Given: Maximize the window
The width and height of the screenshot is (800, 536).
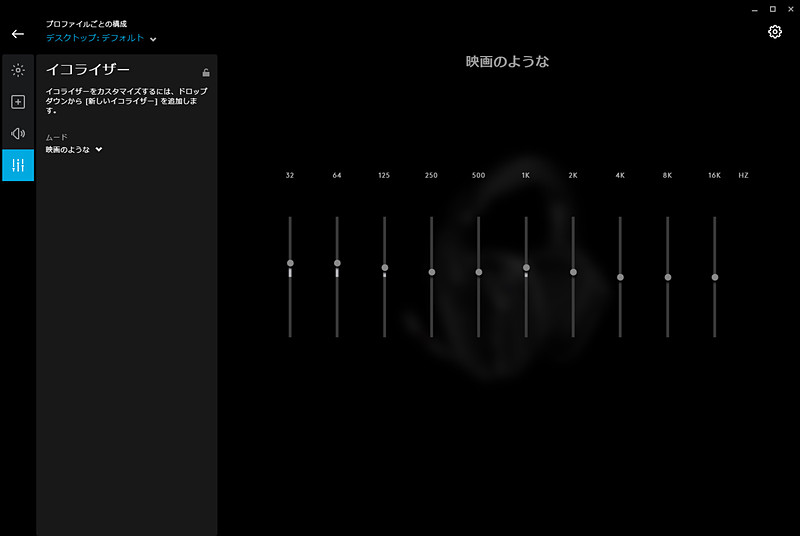Looking at the screenshot, I should point(772,9).
